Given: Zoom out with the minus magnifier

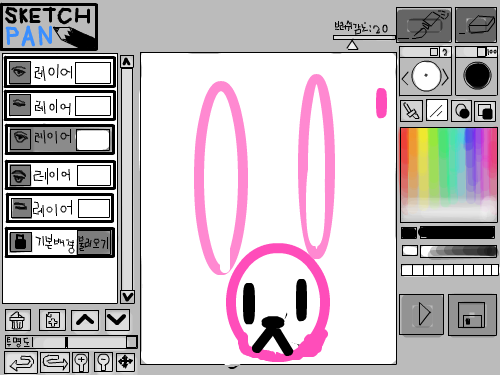Looking at the screenshot, I should pyautogui.click(x=103, y=362).
